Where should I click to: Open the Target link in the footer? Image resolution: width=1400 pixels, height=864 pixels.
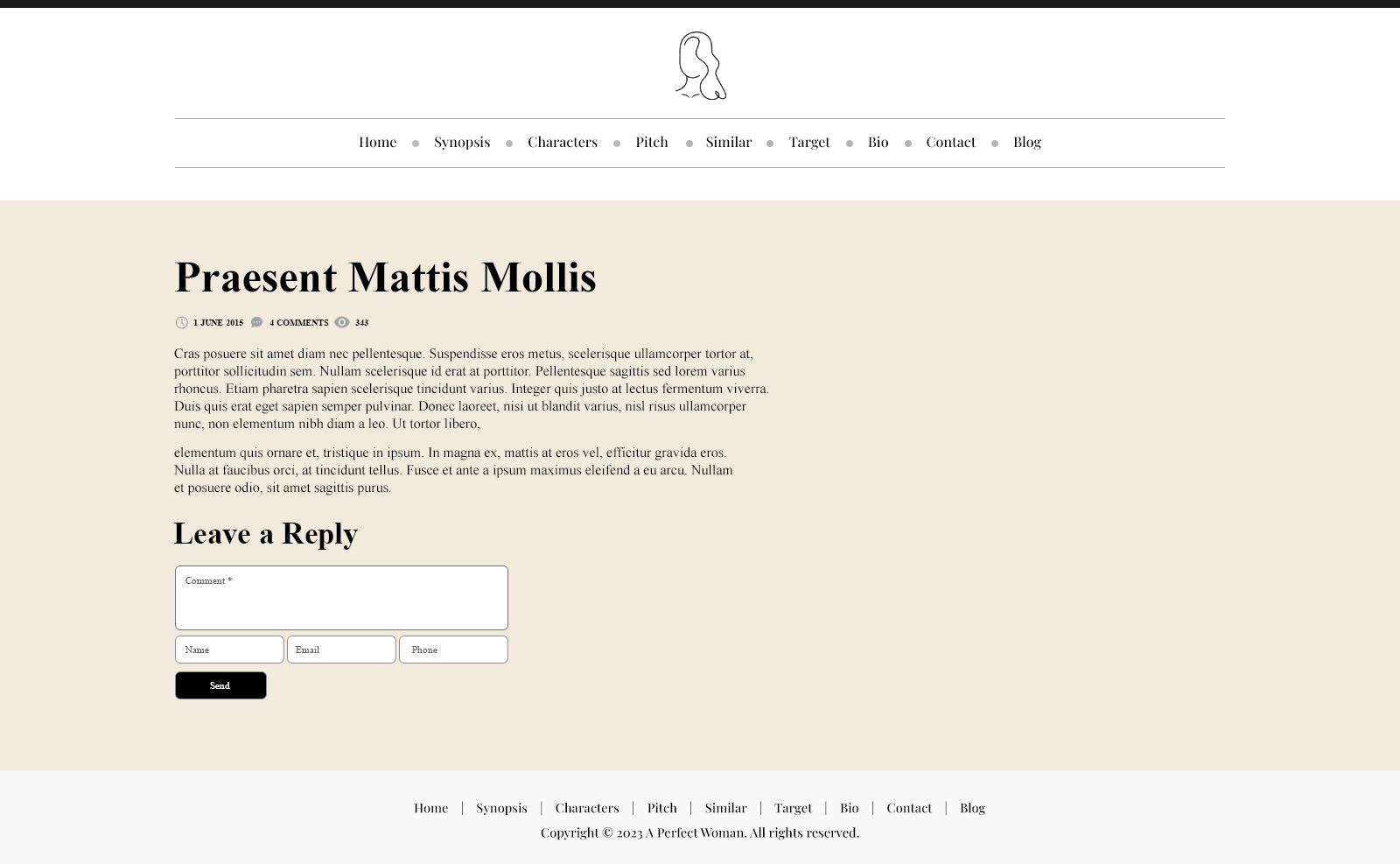tap(793, 808)
